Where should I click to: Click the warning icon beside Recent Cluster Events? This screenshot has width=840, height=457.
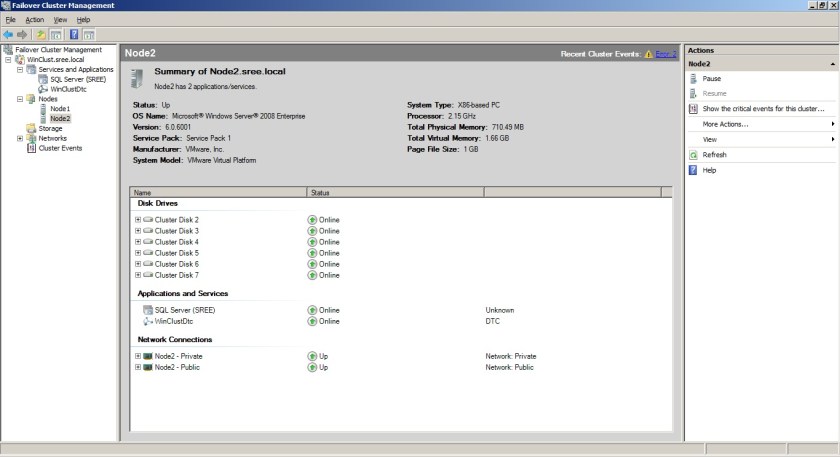(648, 54)
